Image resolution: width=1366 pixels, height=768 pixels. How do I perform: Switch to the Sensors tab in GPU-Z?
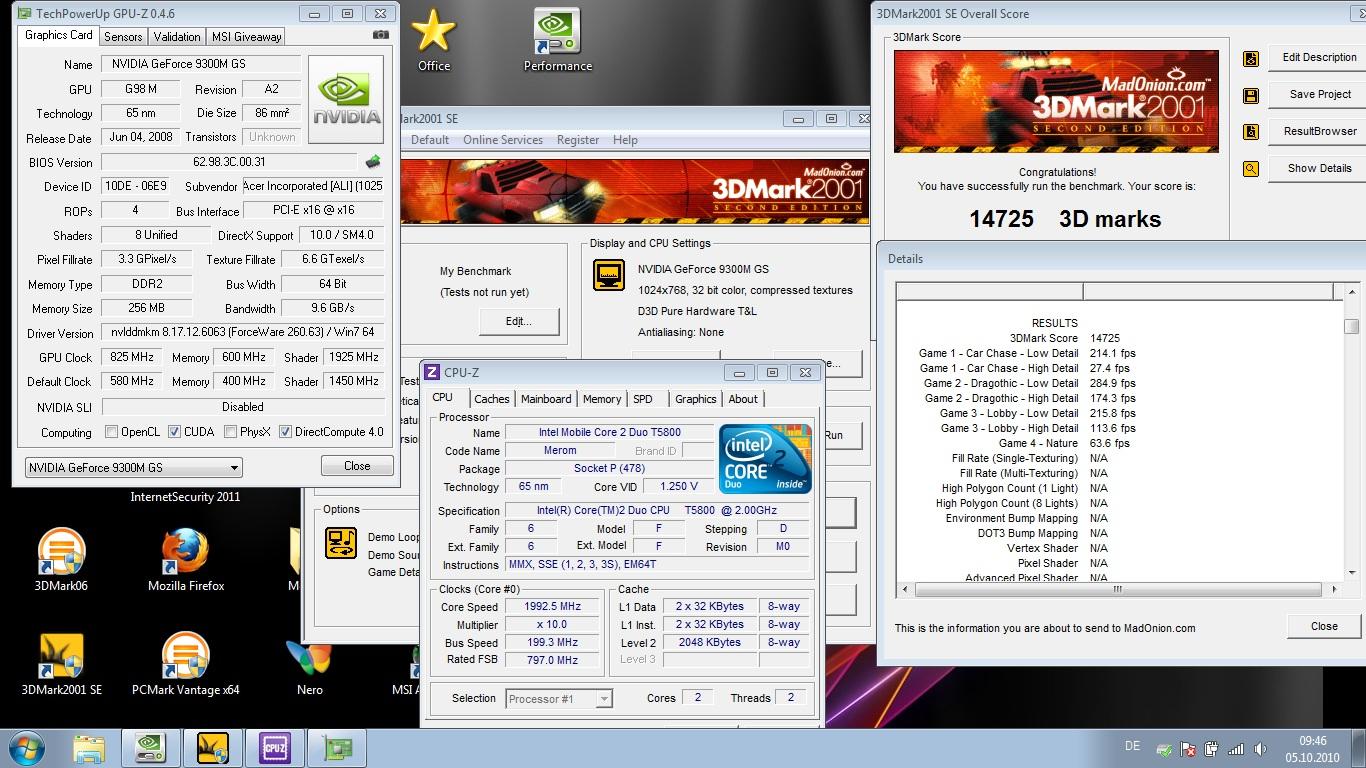coord(123,37)
